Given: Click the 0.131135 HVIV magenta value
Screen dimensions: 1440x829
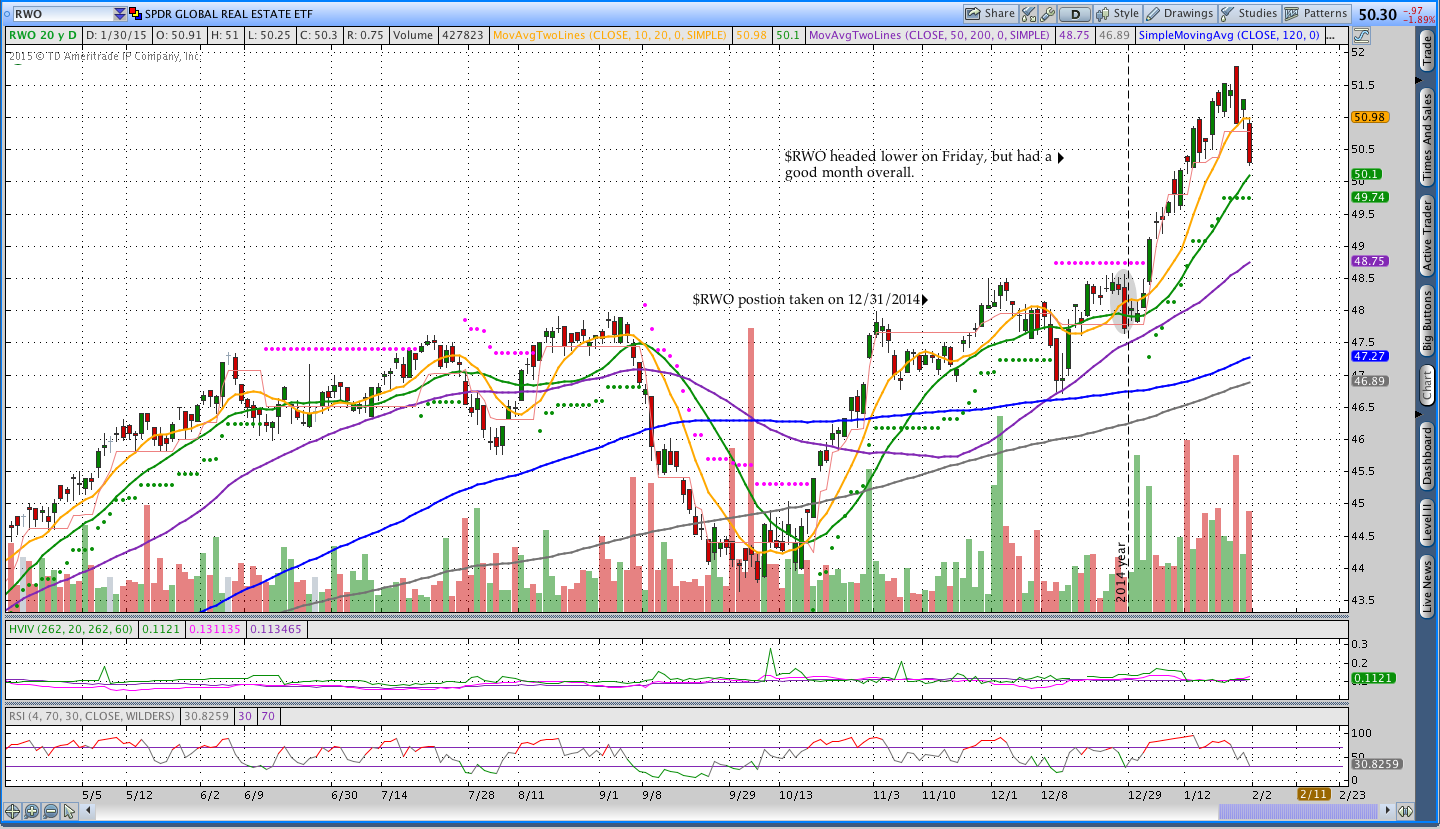Looking at the screenshot, I should [213, 629].
